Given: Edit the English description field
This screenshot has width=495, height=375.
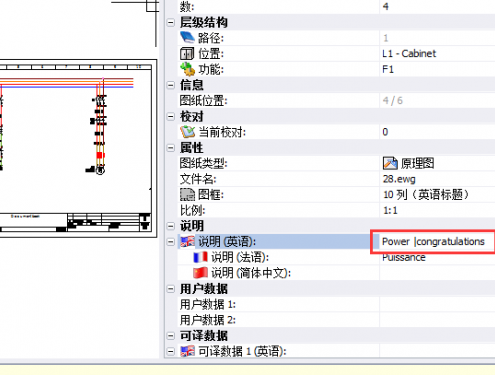Looking at the screenshot, I should [x=433, y=242].
